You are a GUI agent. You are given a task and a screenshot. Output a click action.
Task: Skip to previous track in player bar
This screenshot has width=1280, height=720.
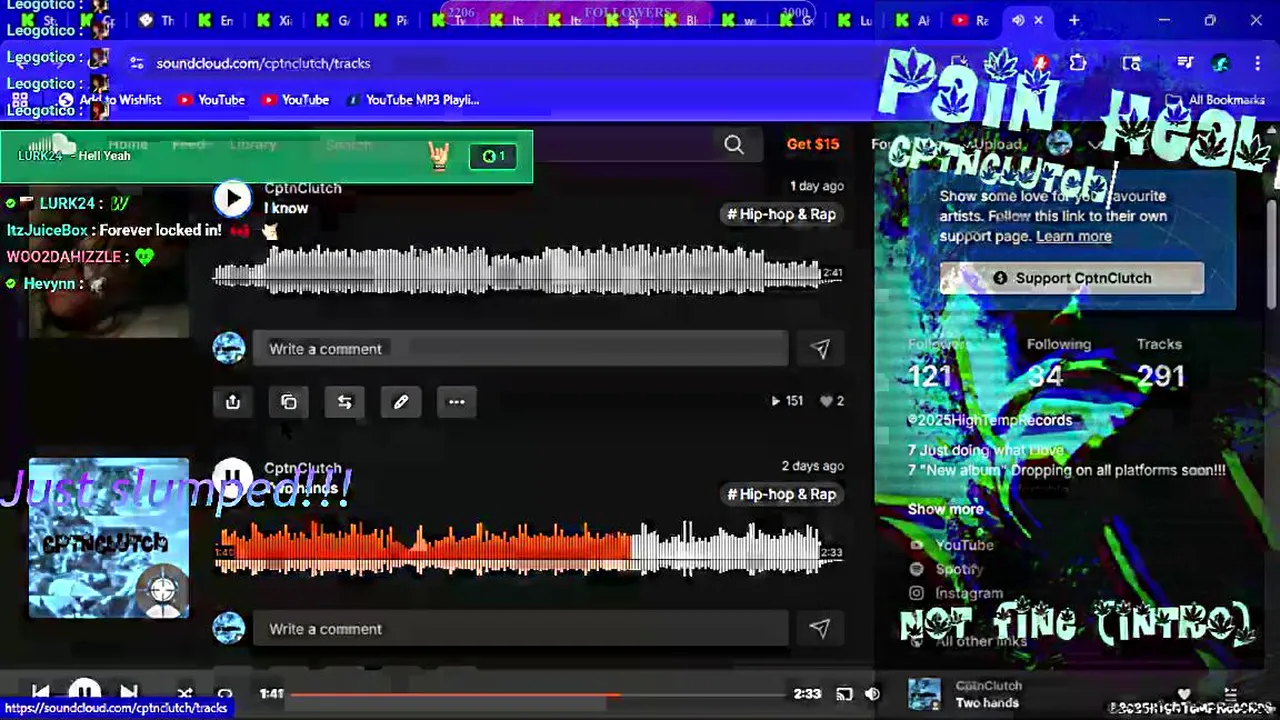pos(40,692)
